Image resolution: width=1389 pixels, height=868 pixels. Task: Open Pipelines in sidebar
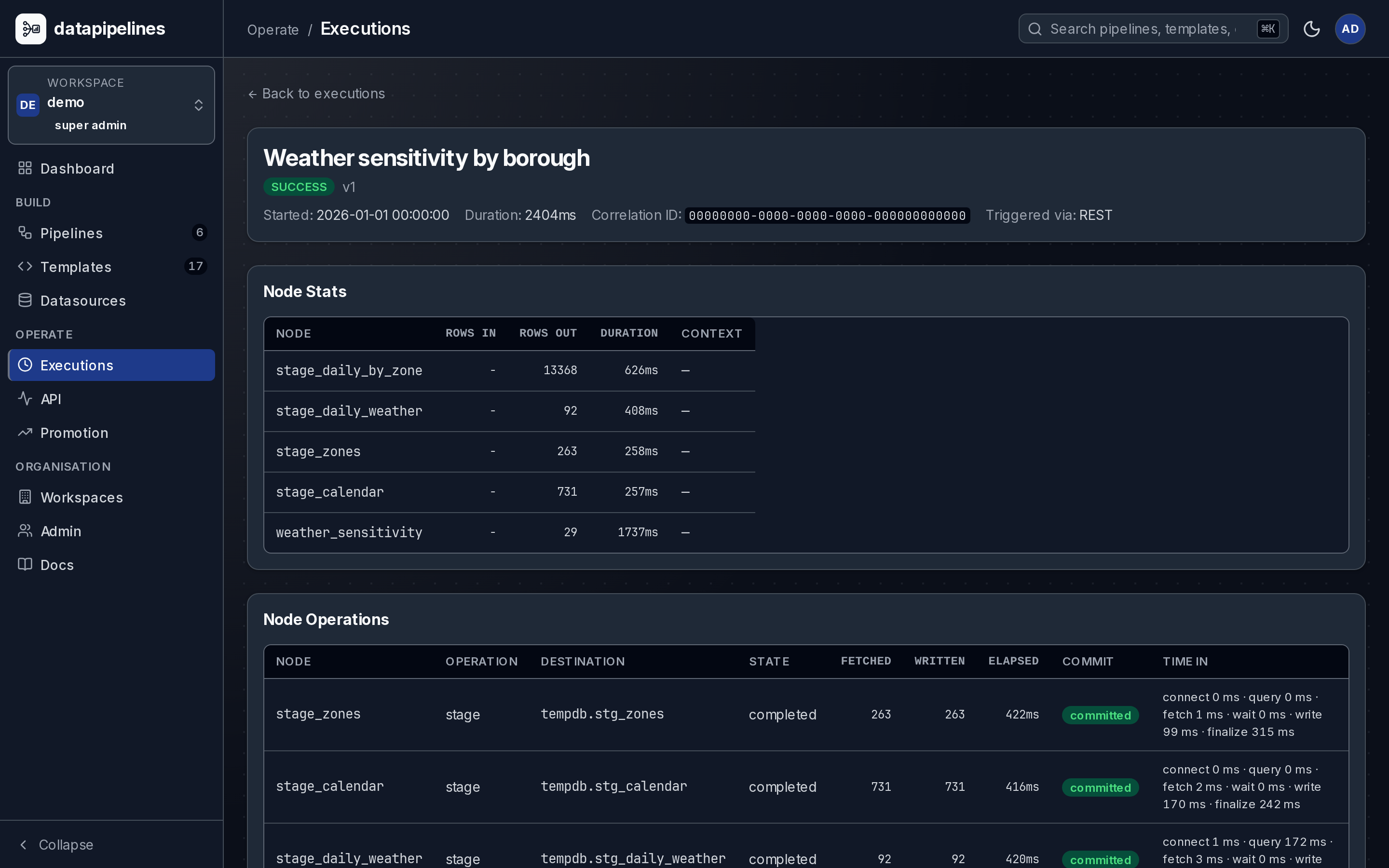pyautogui.click(x=111, y=232)
